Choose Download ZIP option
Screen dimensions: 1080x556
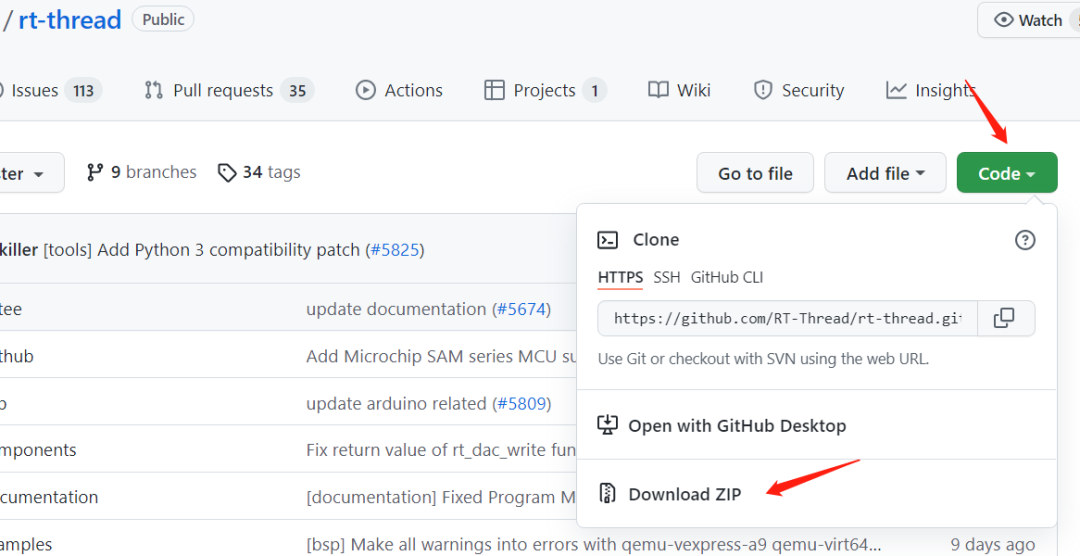pos(684,494)
